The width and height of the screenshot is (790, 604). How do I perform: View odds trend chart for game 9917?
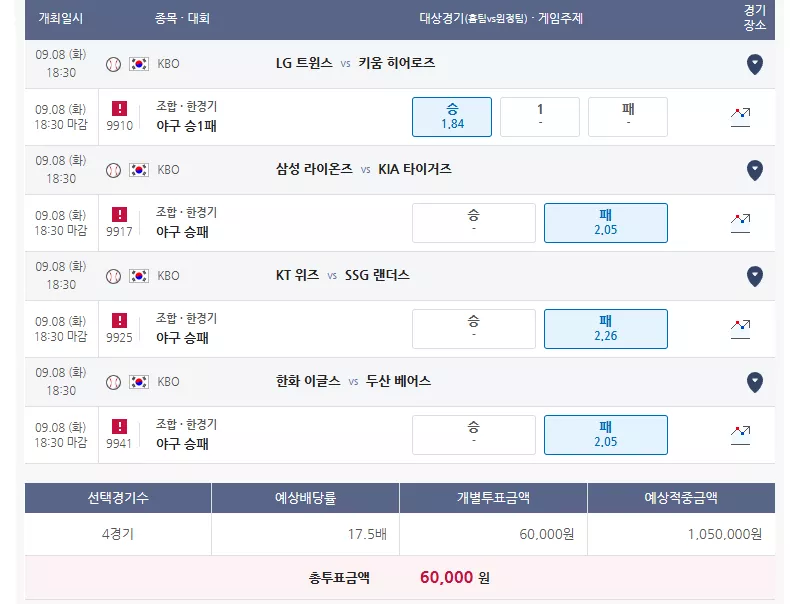coord(740,223)
